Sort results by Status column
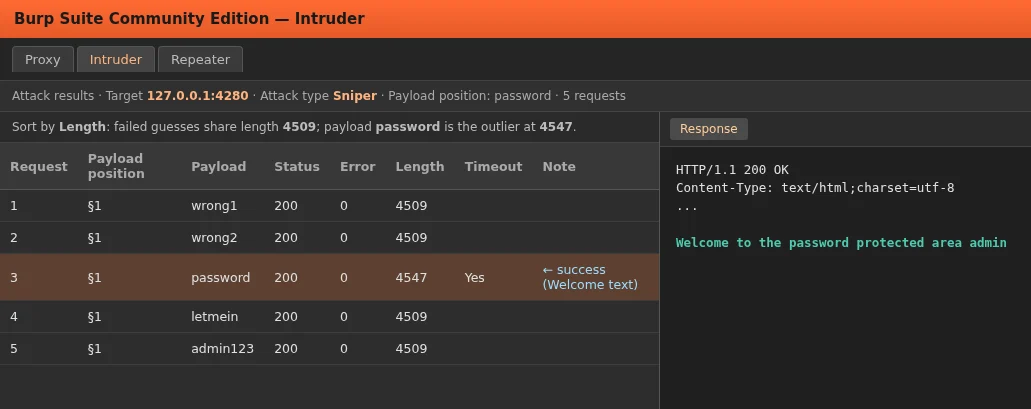 point(297,166)
